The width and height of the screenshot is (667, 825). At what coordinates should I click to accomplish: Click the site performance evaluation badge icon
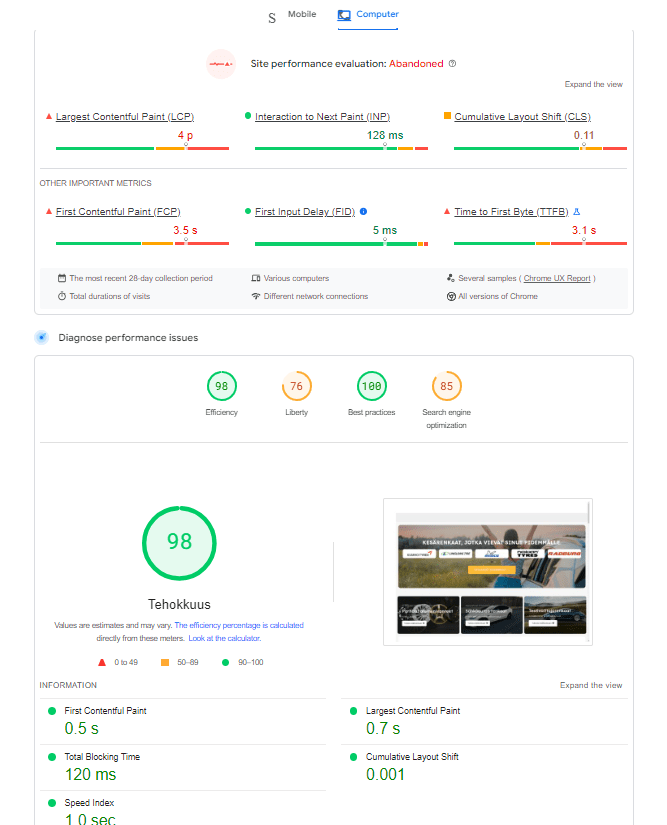221,64
